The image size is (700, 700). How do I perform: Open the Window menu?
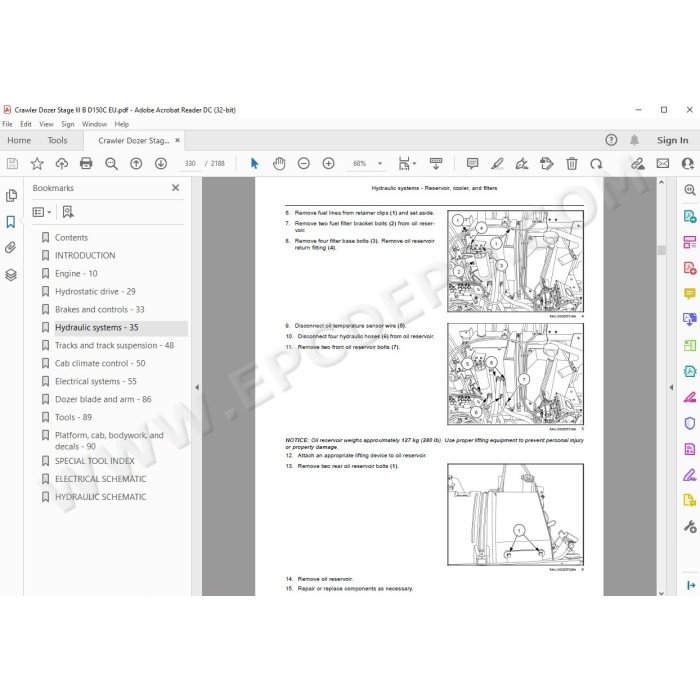coord(94,124)
